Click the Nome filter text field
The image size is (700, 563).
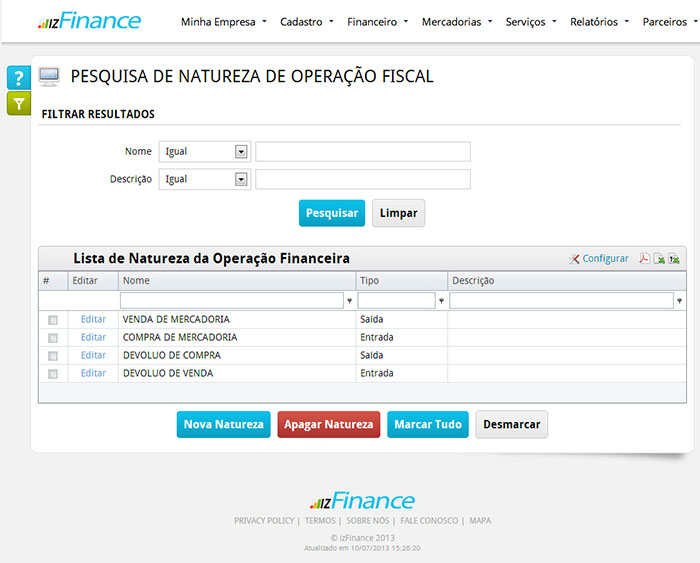coord(362,152)
